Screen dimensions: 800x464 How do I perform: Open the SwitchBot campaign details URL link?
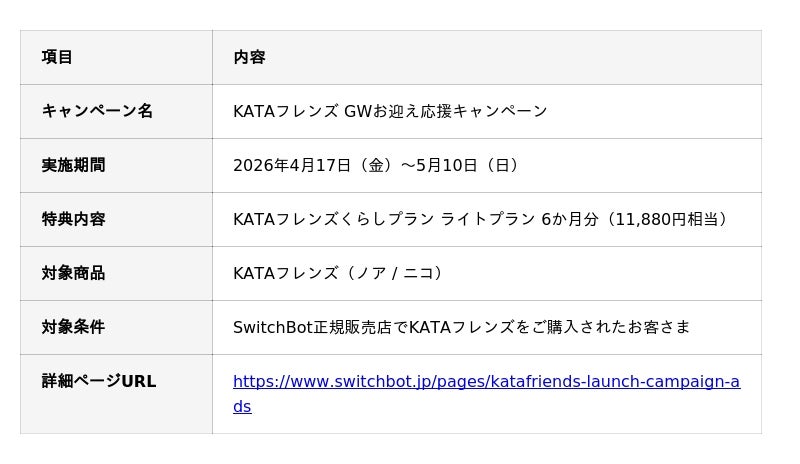click(x=486, y=381)
